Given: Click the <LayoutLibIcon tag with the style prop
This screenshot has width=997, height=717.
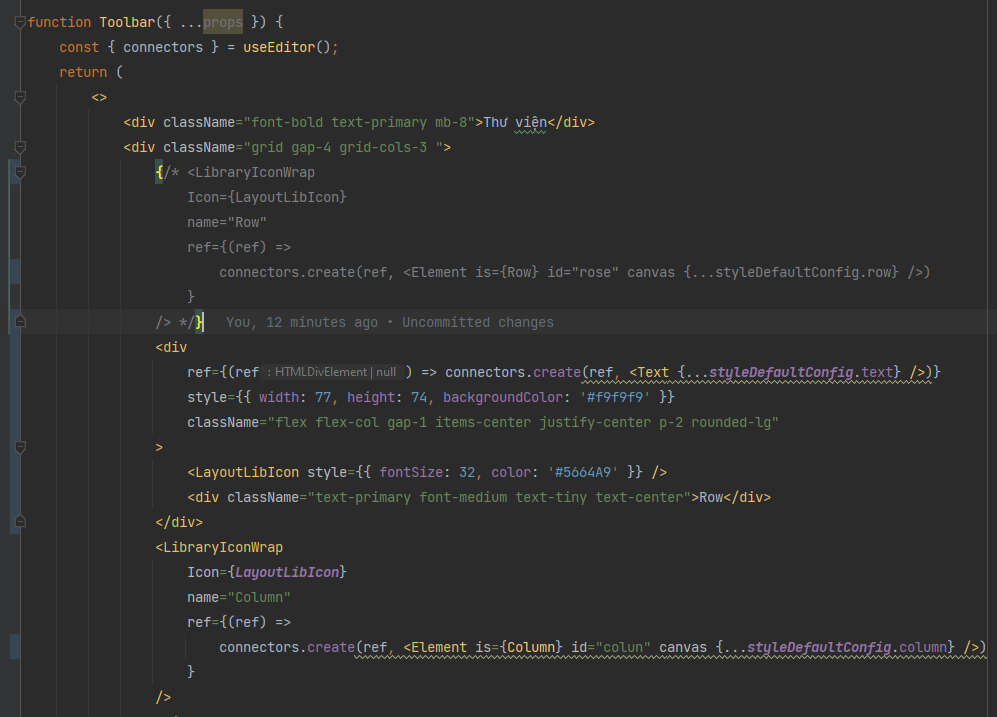Looking at the screenshot, I should [x=243, y=472].
